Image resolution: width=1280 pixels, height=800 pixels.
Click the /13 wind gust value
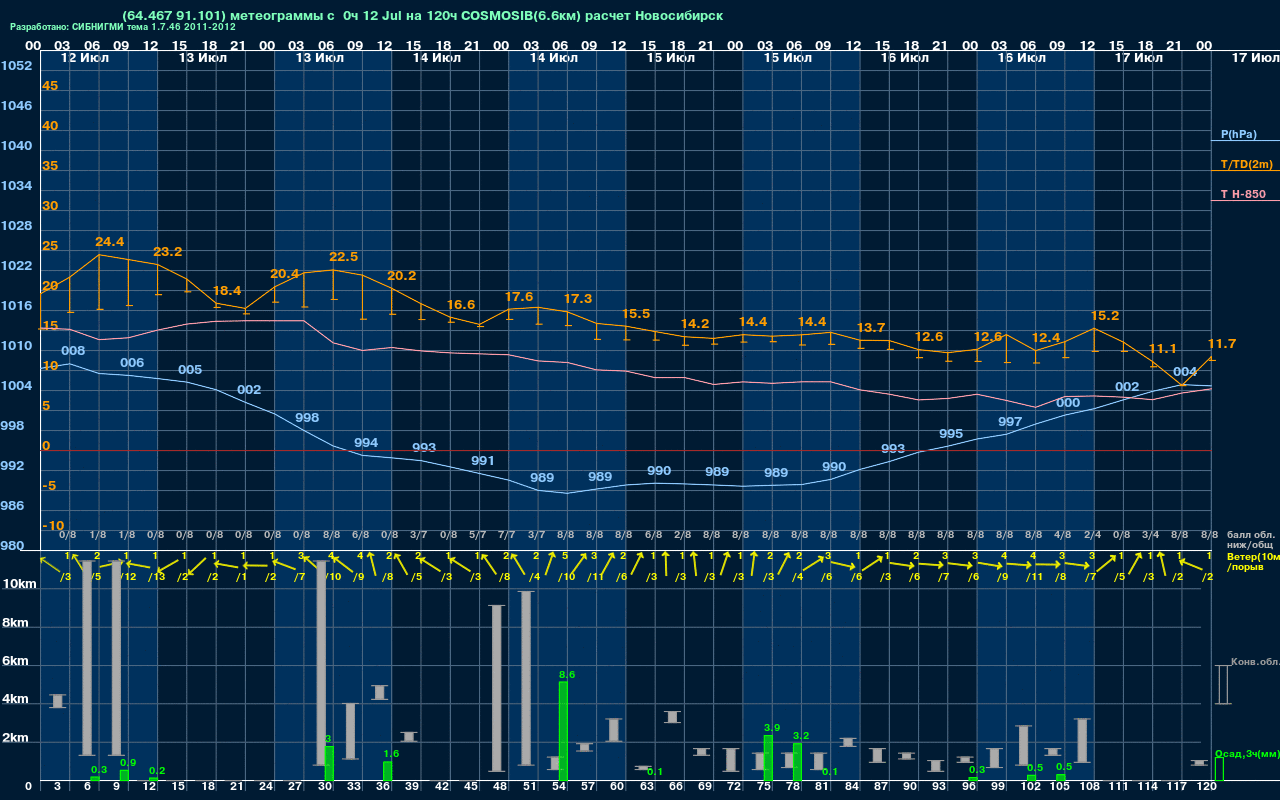(157, 575)
